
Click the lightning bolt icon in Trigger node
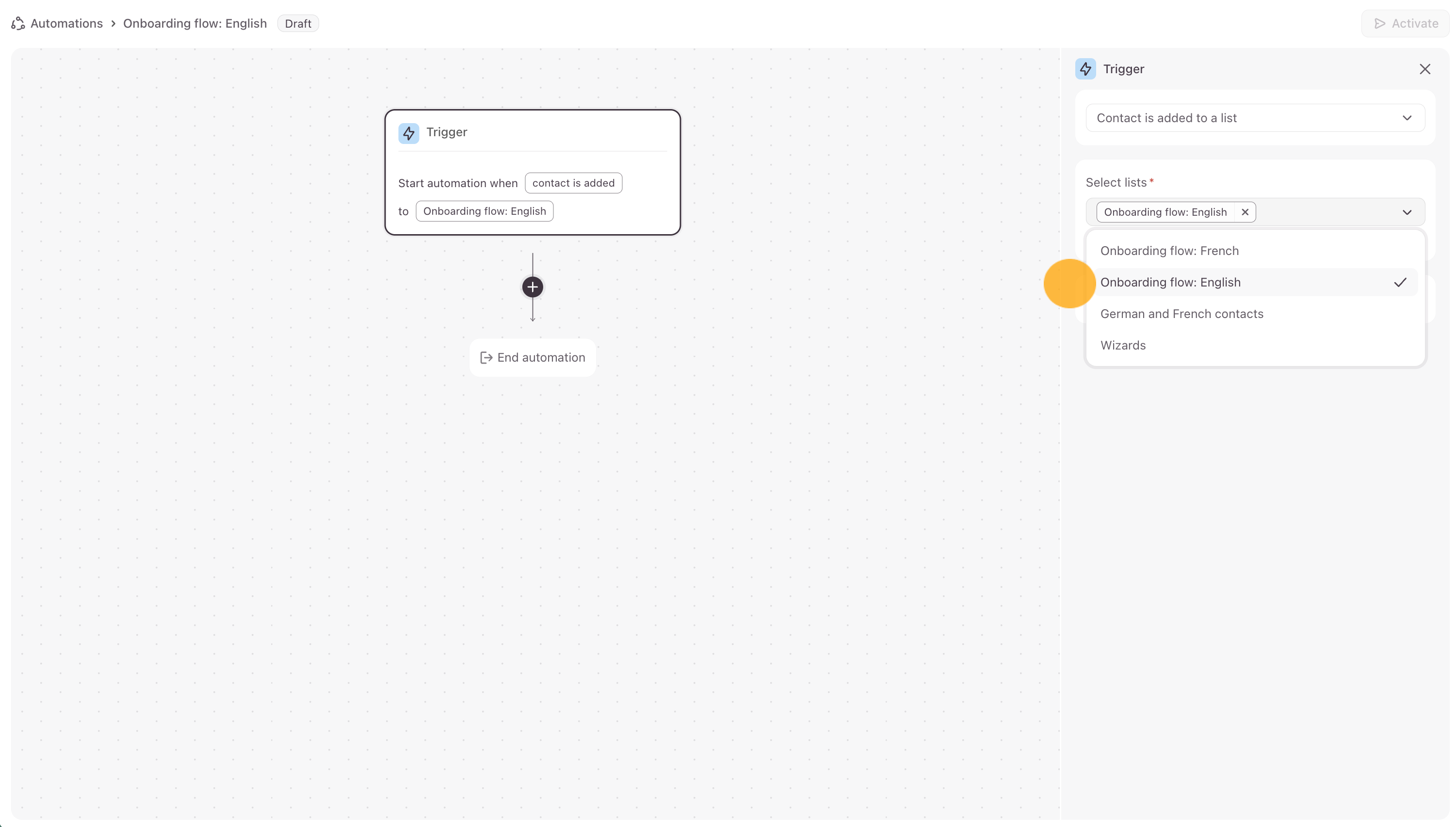tap(408, 133)
